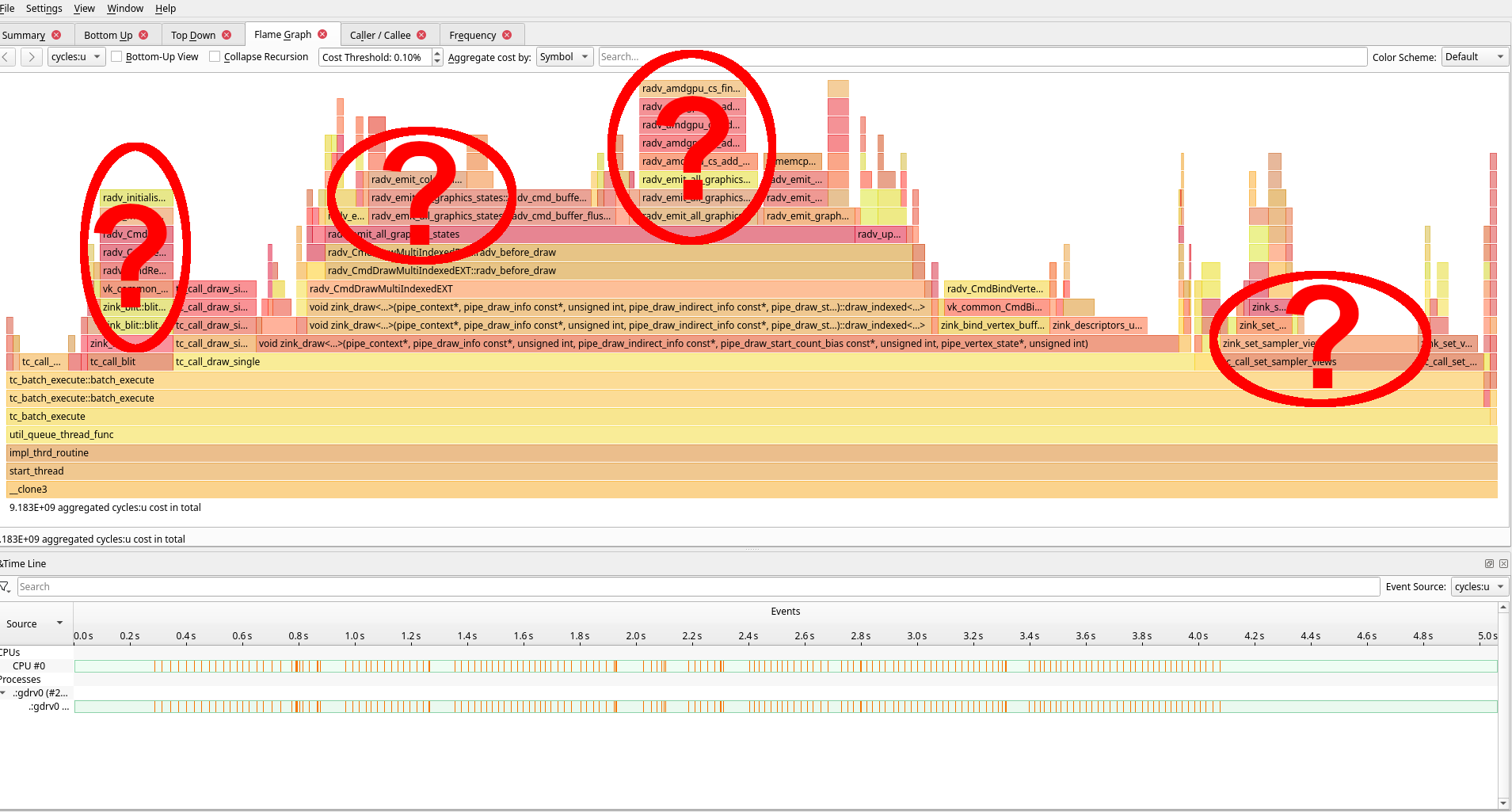
Task: Collapse the .:gdrv0 process tree item
Action: coord(4,693)
